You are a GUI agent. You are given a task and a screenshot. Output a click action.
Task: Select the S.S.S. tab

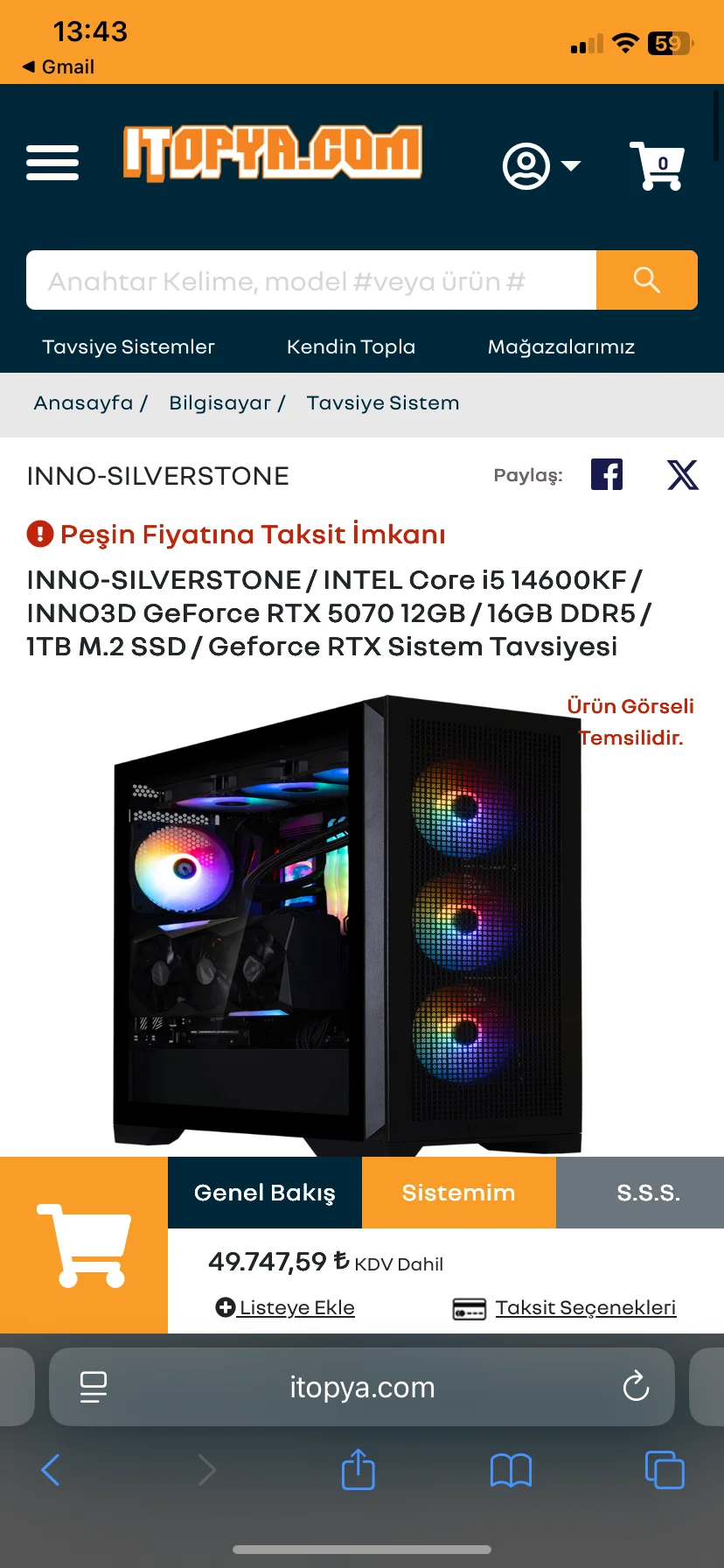[649, 1193]
